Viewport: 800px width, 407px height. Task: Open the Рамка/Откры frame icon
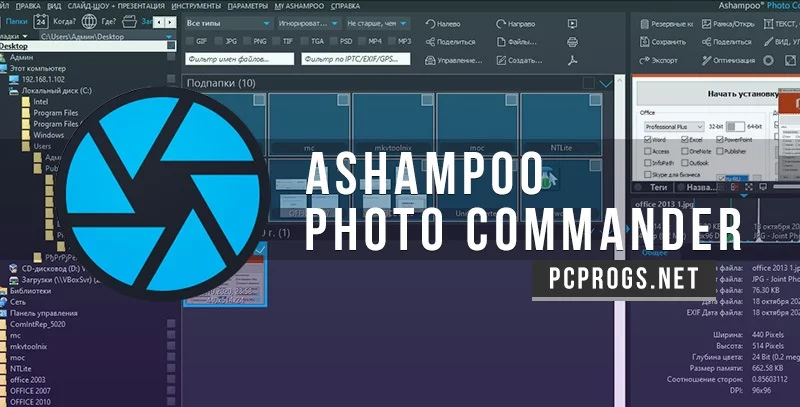coord(706,24)
